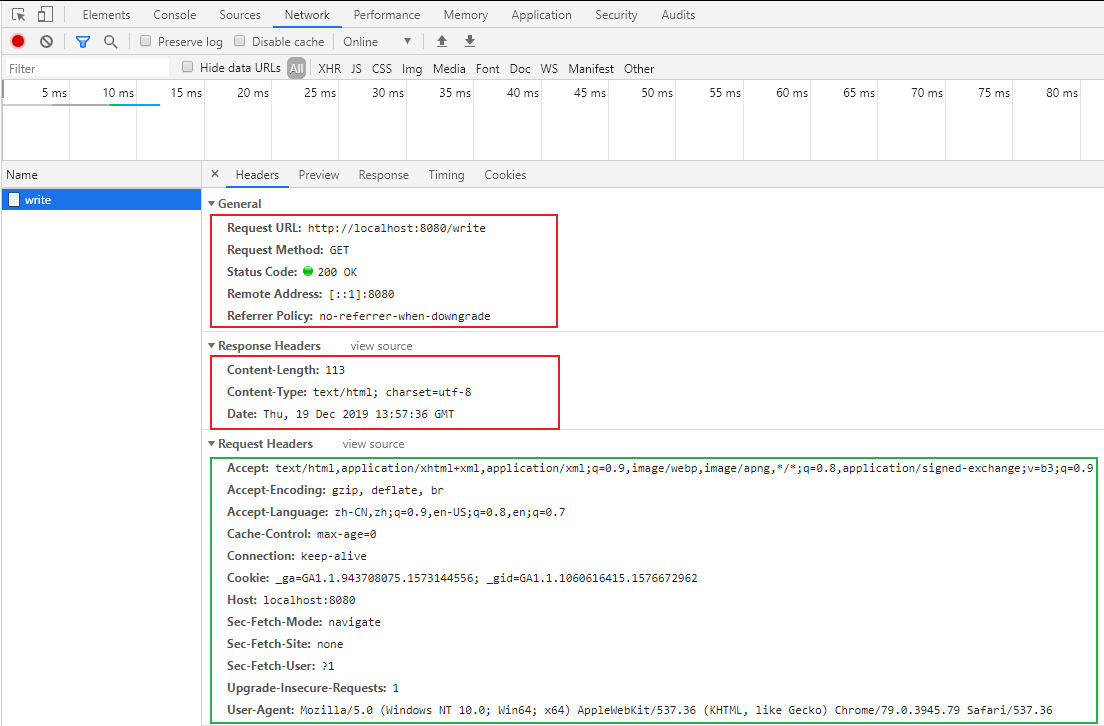The width and height of the screenshot is (1104, 726).
Task: Filter requests by CSS
Action: tap(382, 68)
